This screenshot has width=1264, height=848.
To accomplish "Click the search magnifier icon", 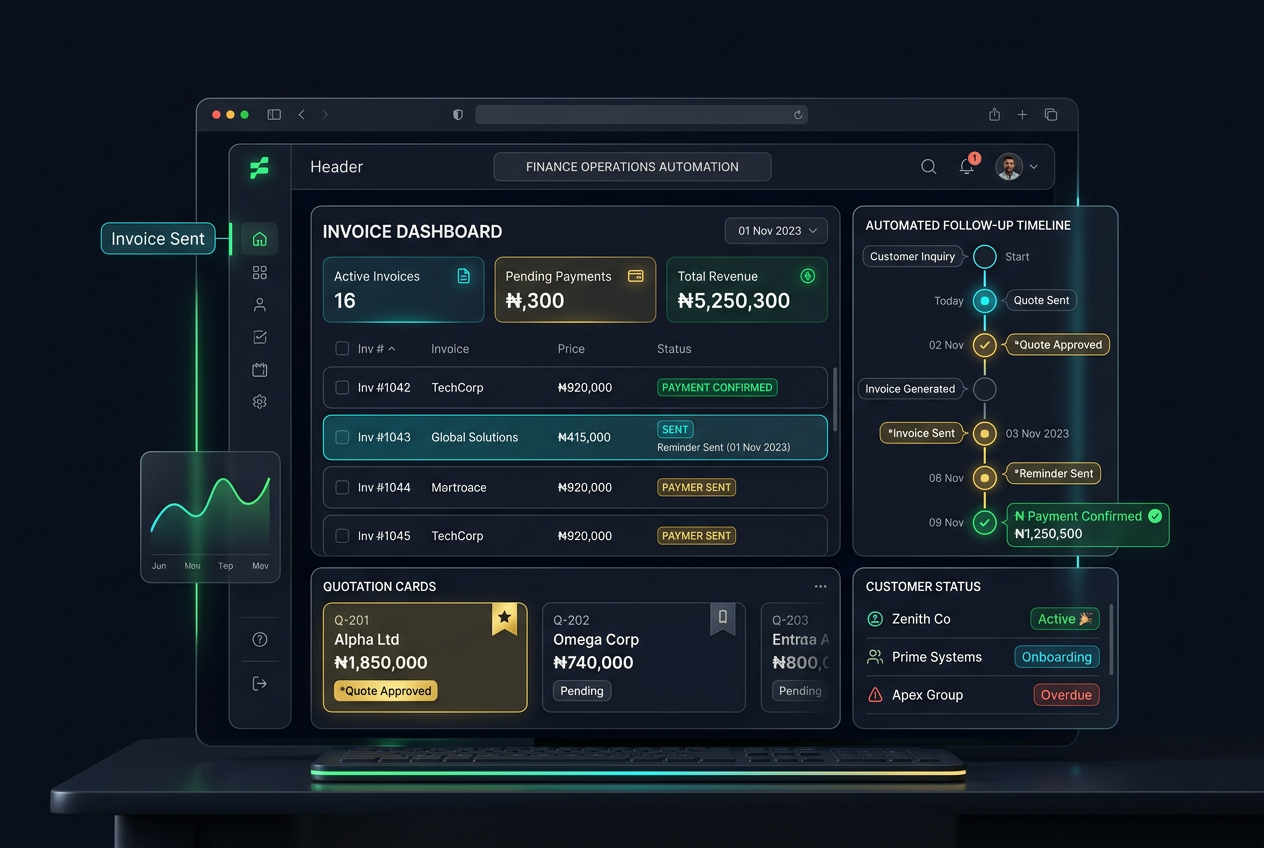I will tap(929, 167).
